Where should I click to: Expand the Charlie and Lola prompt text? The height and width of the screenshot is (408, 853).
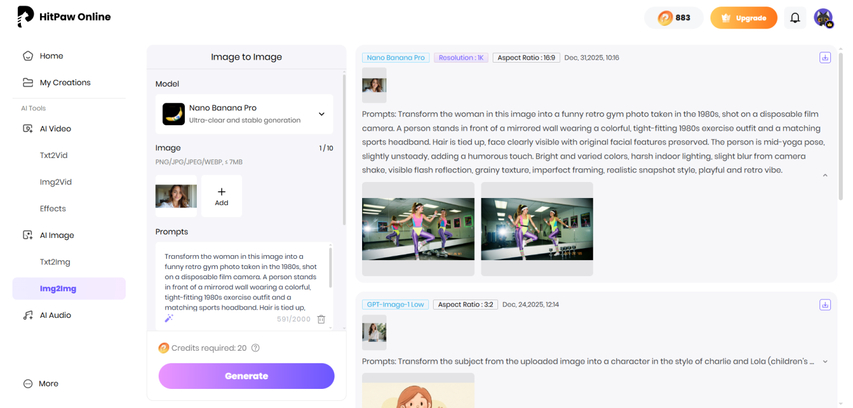pos(825,361)
